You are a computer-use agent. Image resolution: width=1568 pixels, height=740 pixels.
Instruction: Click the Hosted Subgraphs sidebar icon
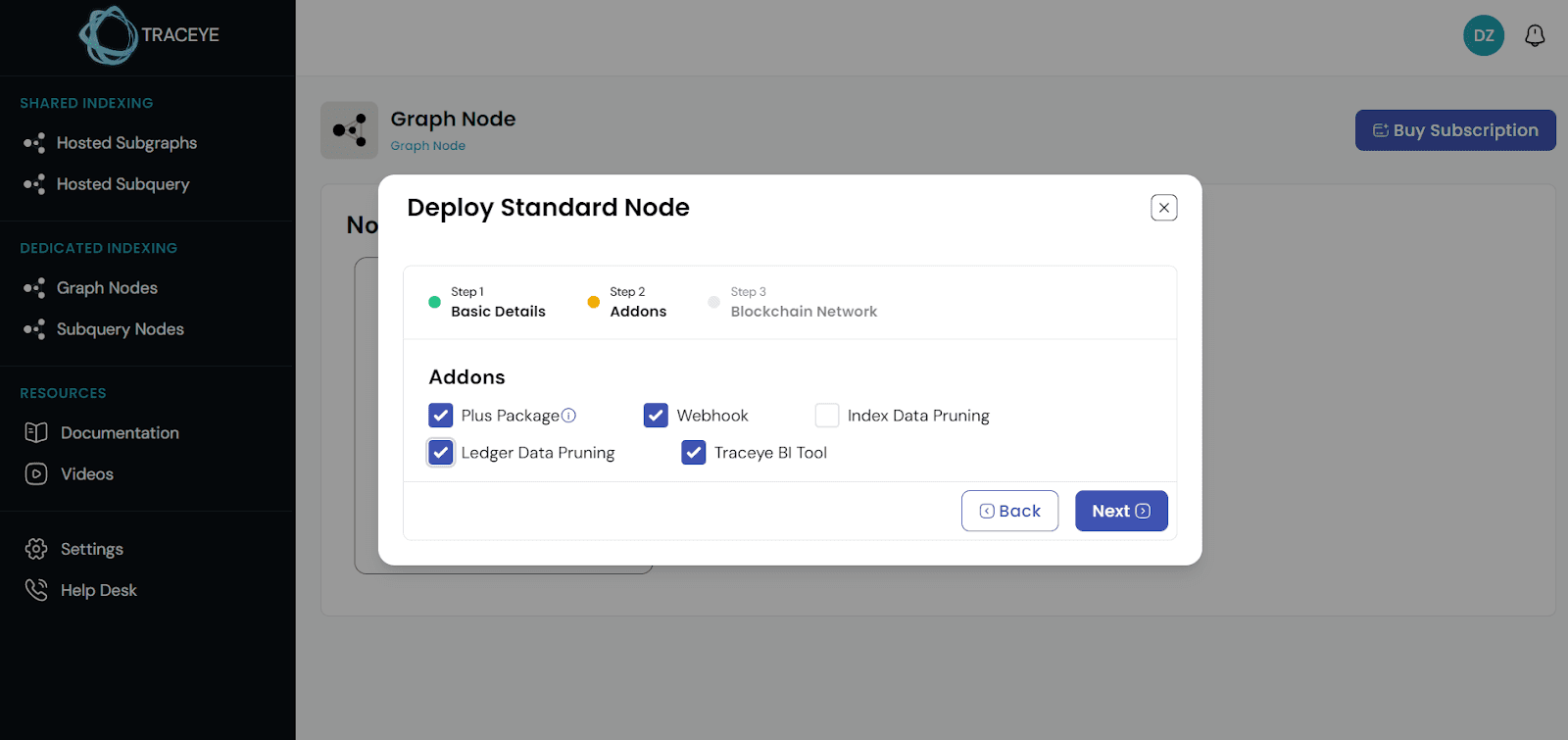click(34, 143)
